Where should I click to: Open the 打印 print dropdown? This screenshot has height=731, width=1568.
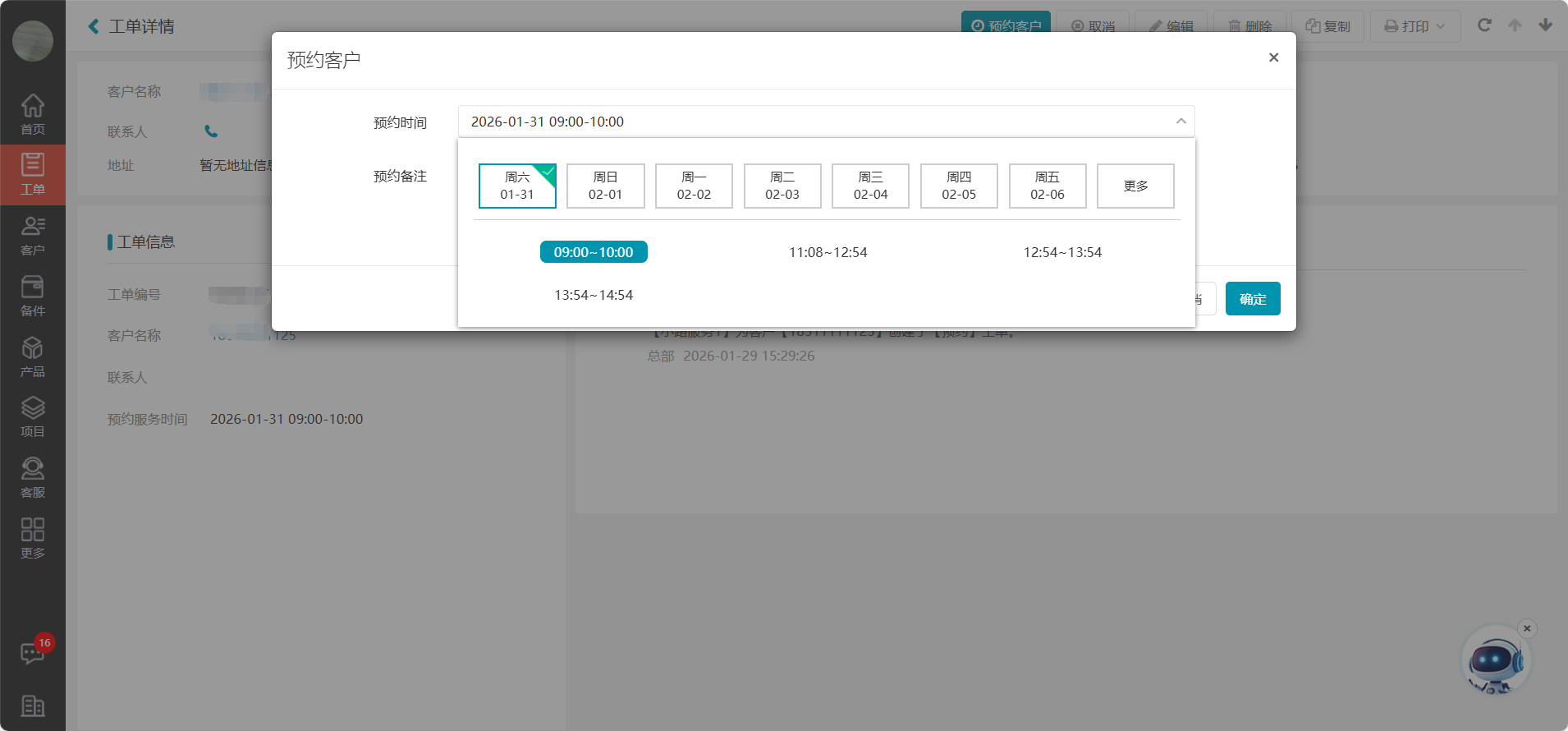click(x=1414, y=26)
